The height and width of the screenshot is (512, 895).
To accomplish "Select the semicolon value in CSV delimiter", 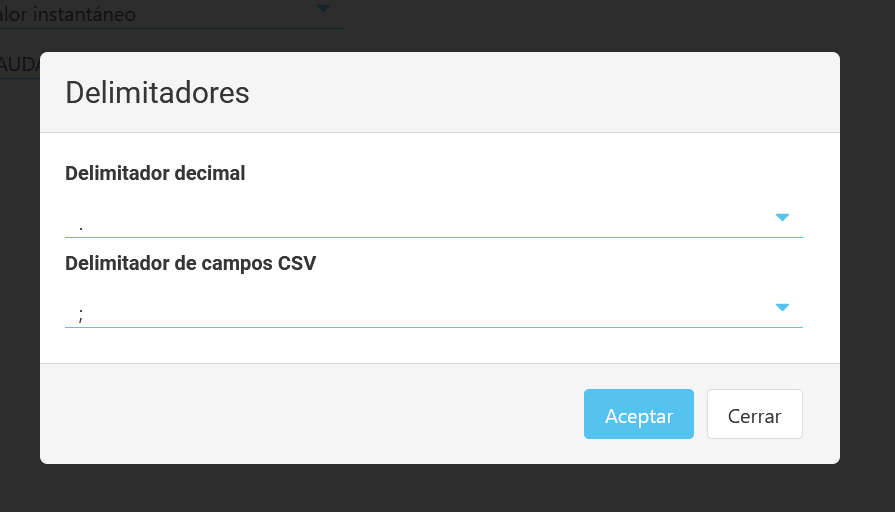I will (81, 314).
